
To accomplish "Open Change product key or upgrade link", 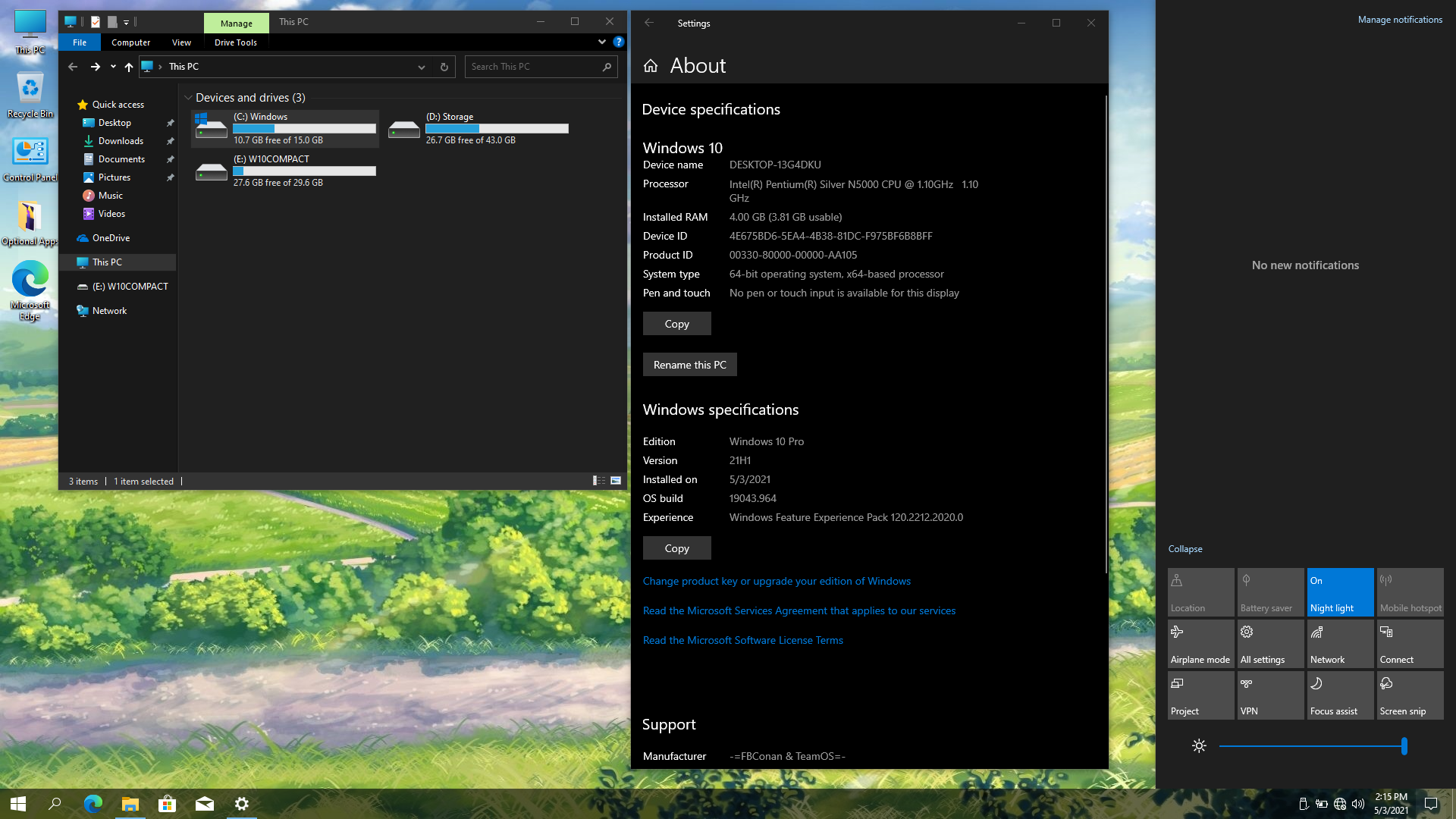I will tap(777, 581).
